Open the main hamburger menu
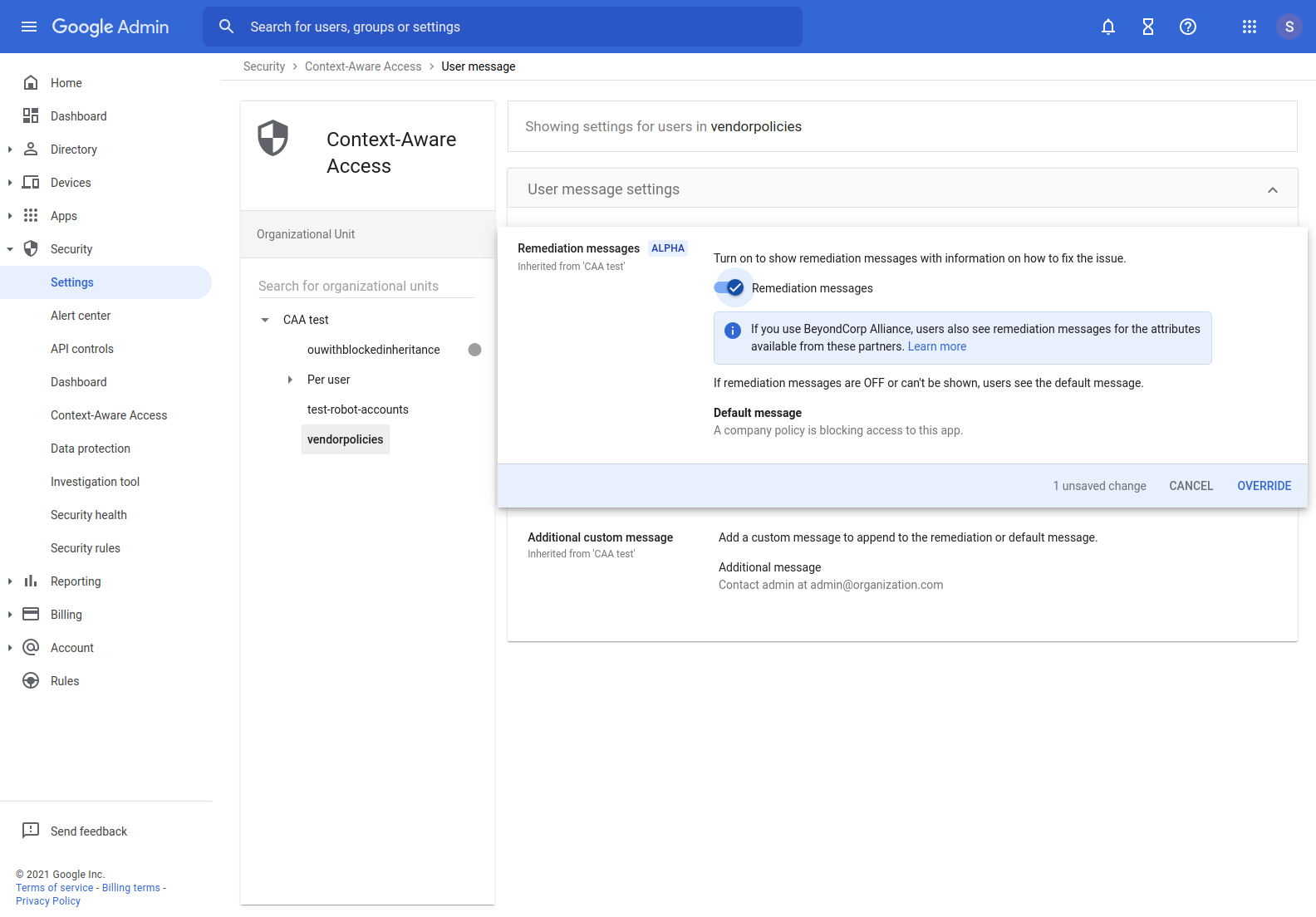The width and height of the screenshot is (1316, 917). click(x=29, y=27)
